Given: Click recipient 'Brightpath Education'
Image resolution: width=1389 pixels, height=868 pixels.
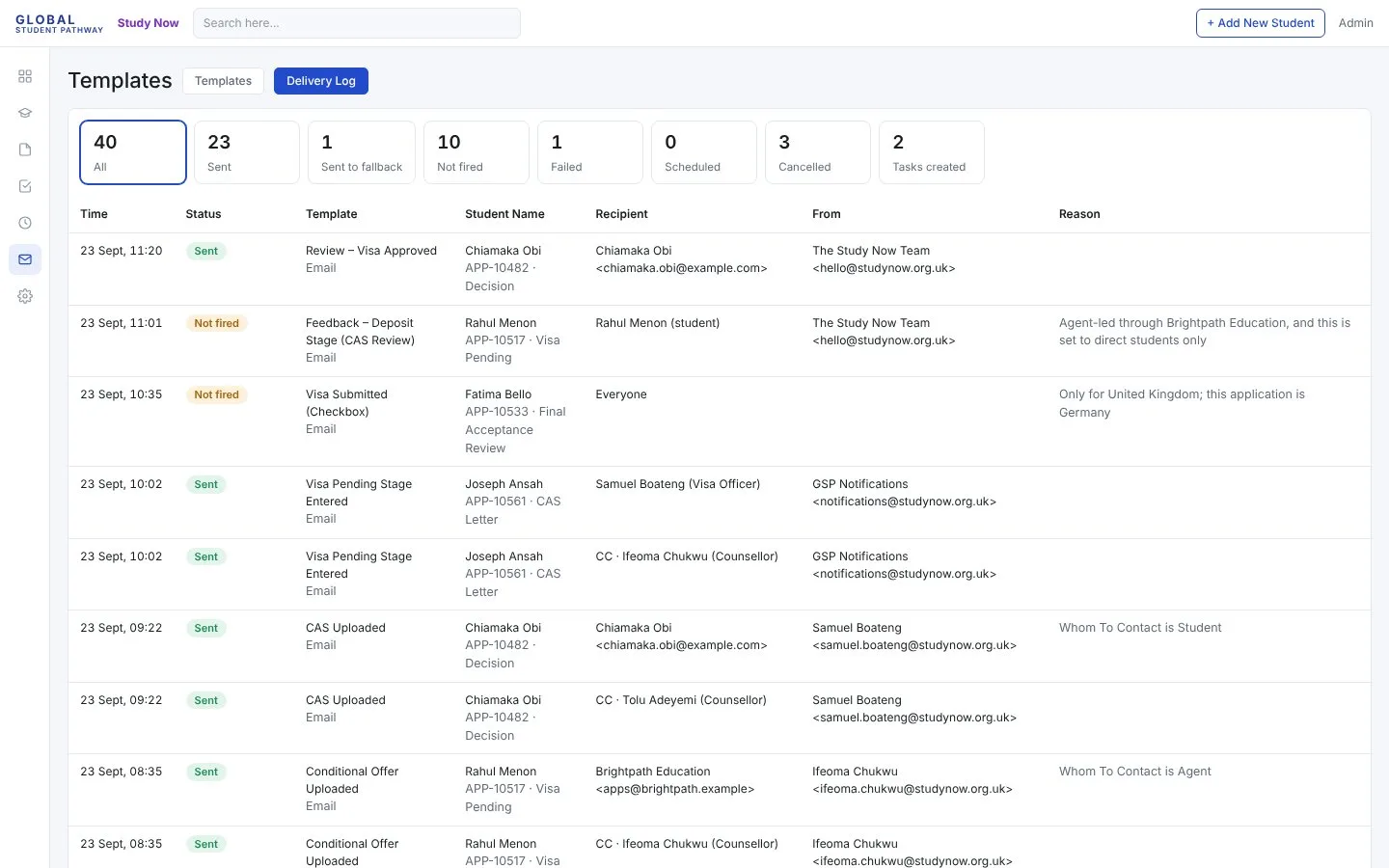Looking at the screenshot, I should click(x=652, y=772).
